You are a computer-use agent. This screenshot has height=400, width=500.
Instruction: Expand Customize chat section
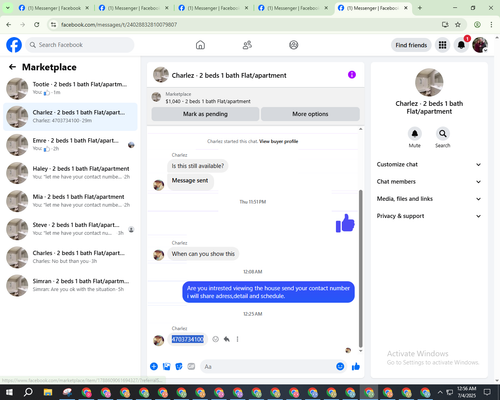429,164
